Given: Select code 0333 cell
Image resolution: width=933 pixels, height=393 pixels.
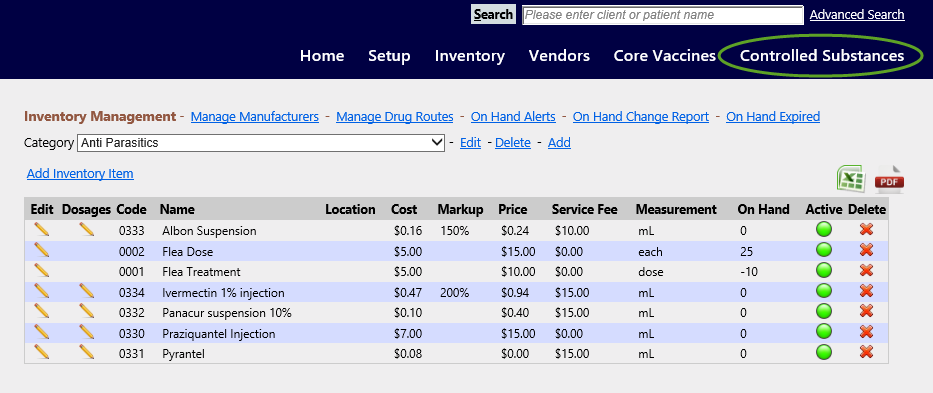Looking at the screenshot, I should (132, 231).
